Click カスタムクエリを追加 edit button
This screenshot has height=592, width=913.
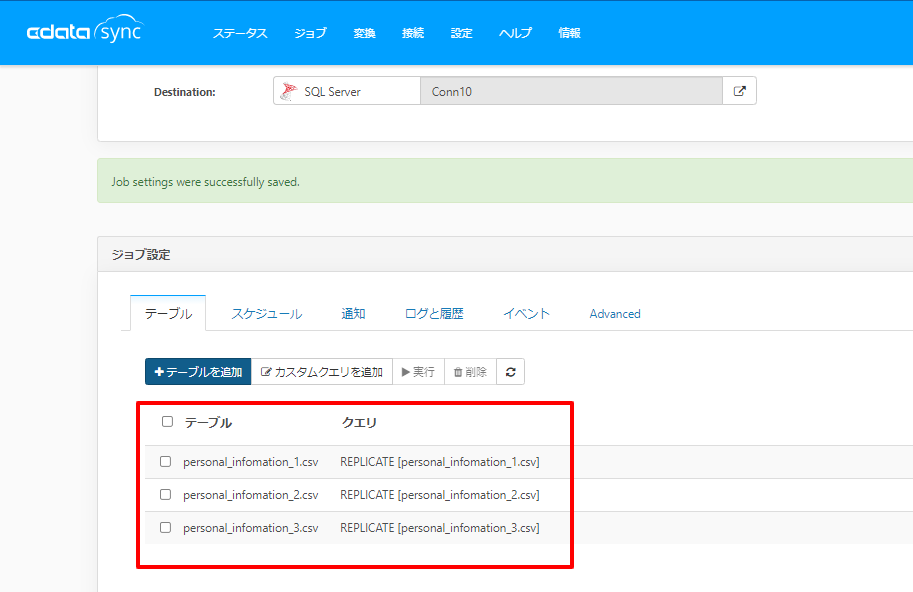click(x=322, y=372)
